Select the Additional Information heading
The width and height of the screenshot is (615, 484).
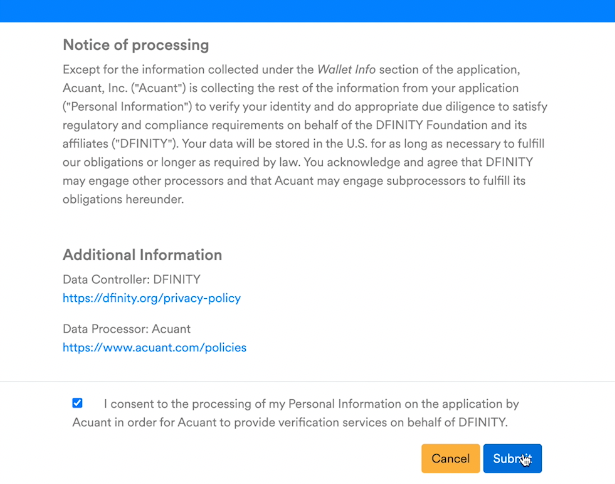142,255
